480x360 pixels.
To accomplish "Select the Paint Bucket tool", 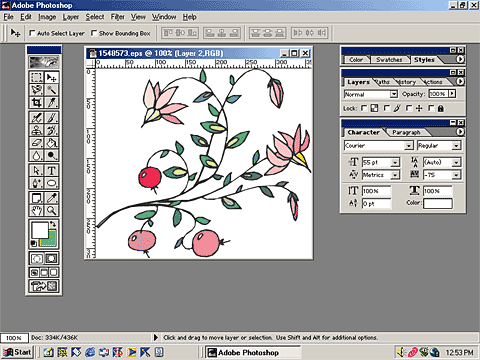I will pos(51,143).
